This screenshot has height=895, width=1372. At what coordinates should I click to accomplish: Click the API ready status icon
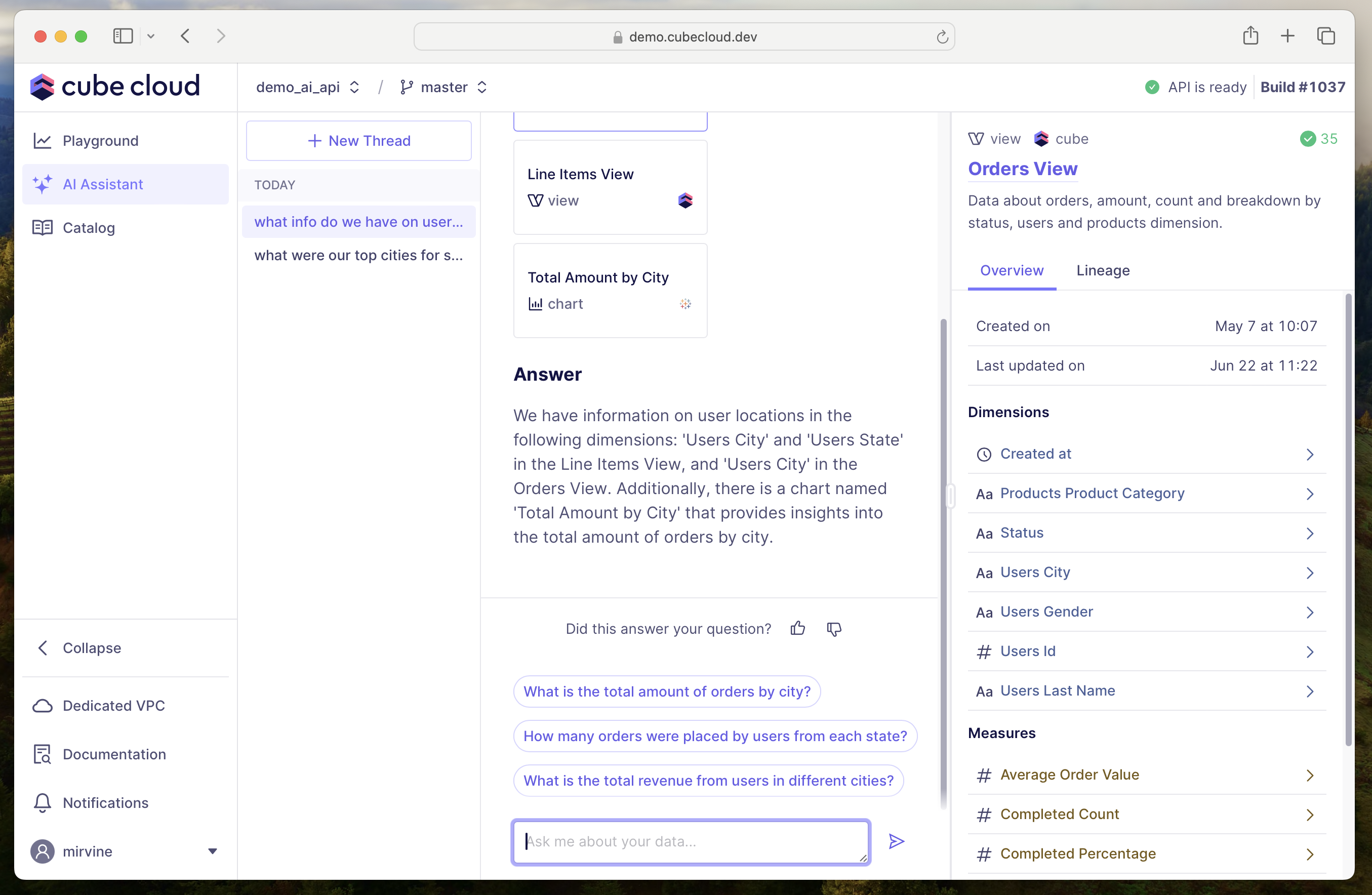1153,87
